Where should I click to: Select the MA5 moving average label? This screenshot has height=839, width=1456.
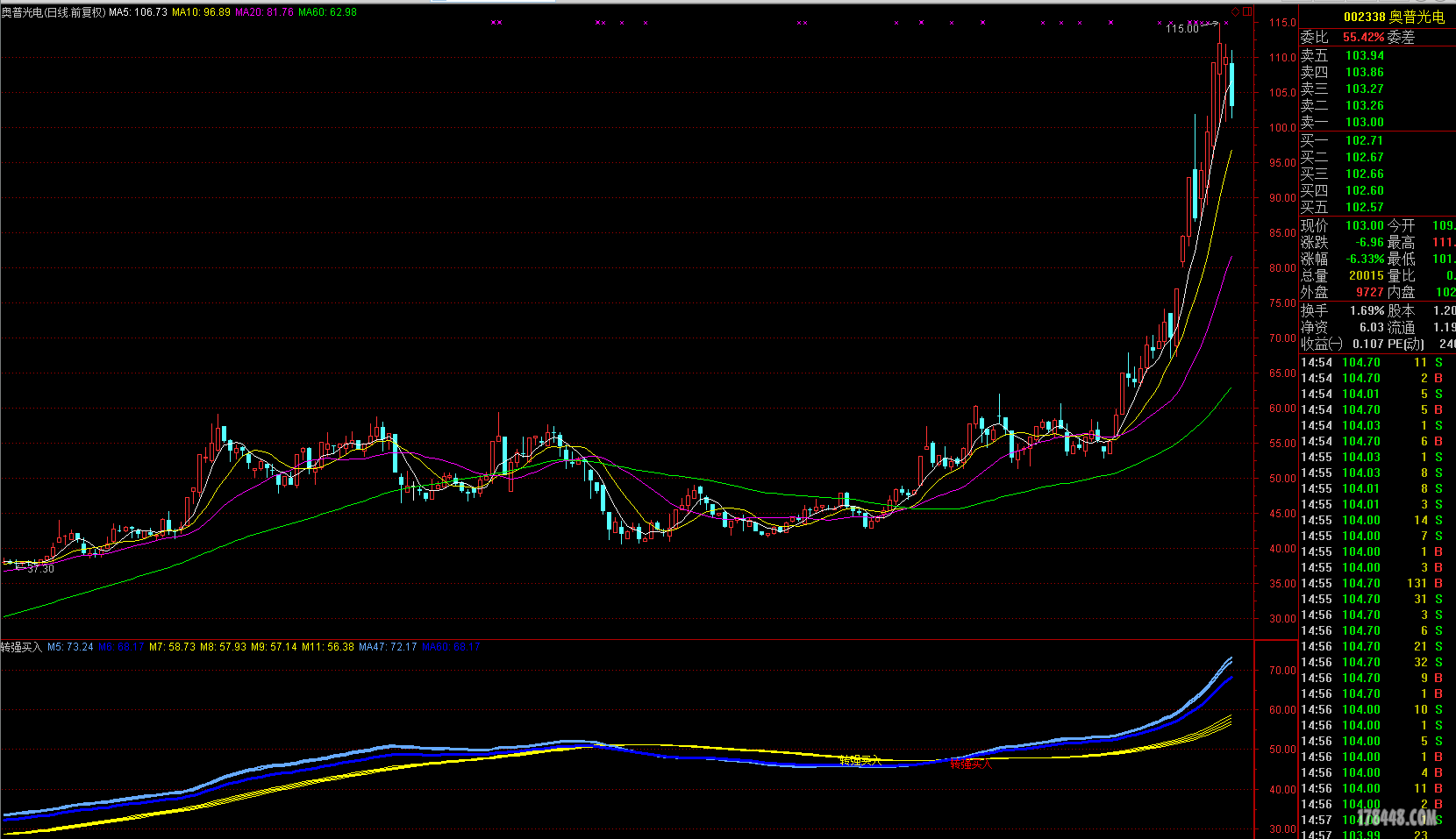138,12
